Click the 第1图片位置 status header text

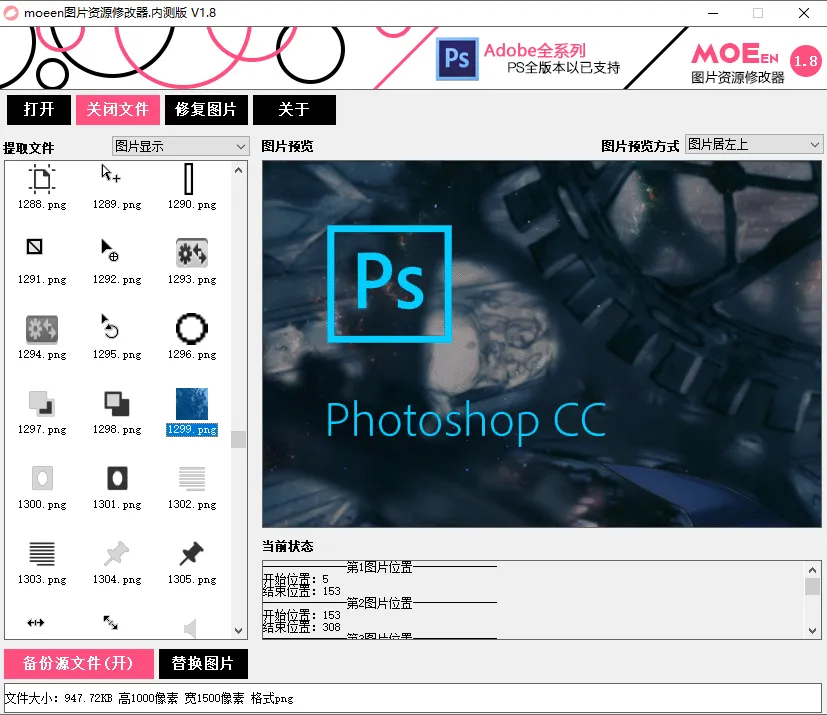pos(379,567)
